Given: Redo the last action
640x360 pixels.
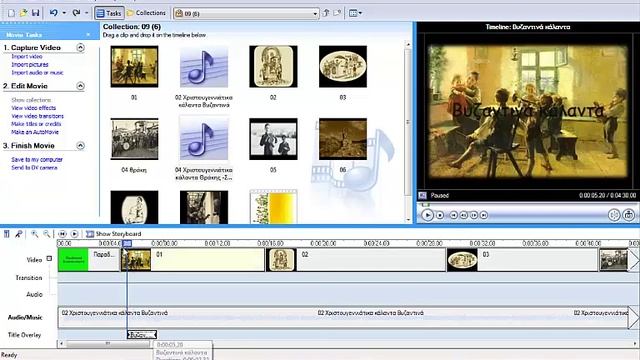Looking at the screenshot, I should coord(76,13).
